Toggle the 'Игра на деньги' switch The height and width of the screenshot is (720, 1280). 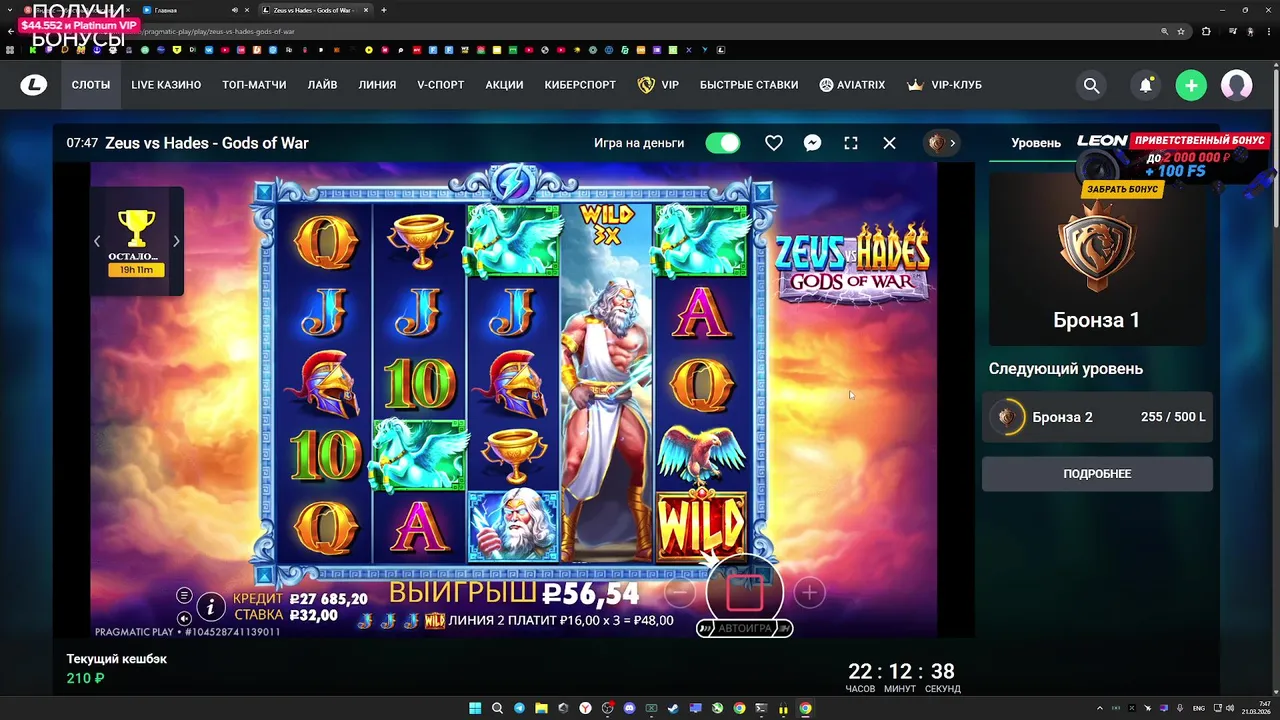pyautogui.click(x=723, y=143)
